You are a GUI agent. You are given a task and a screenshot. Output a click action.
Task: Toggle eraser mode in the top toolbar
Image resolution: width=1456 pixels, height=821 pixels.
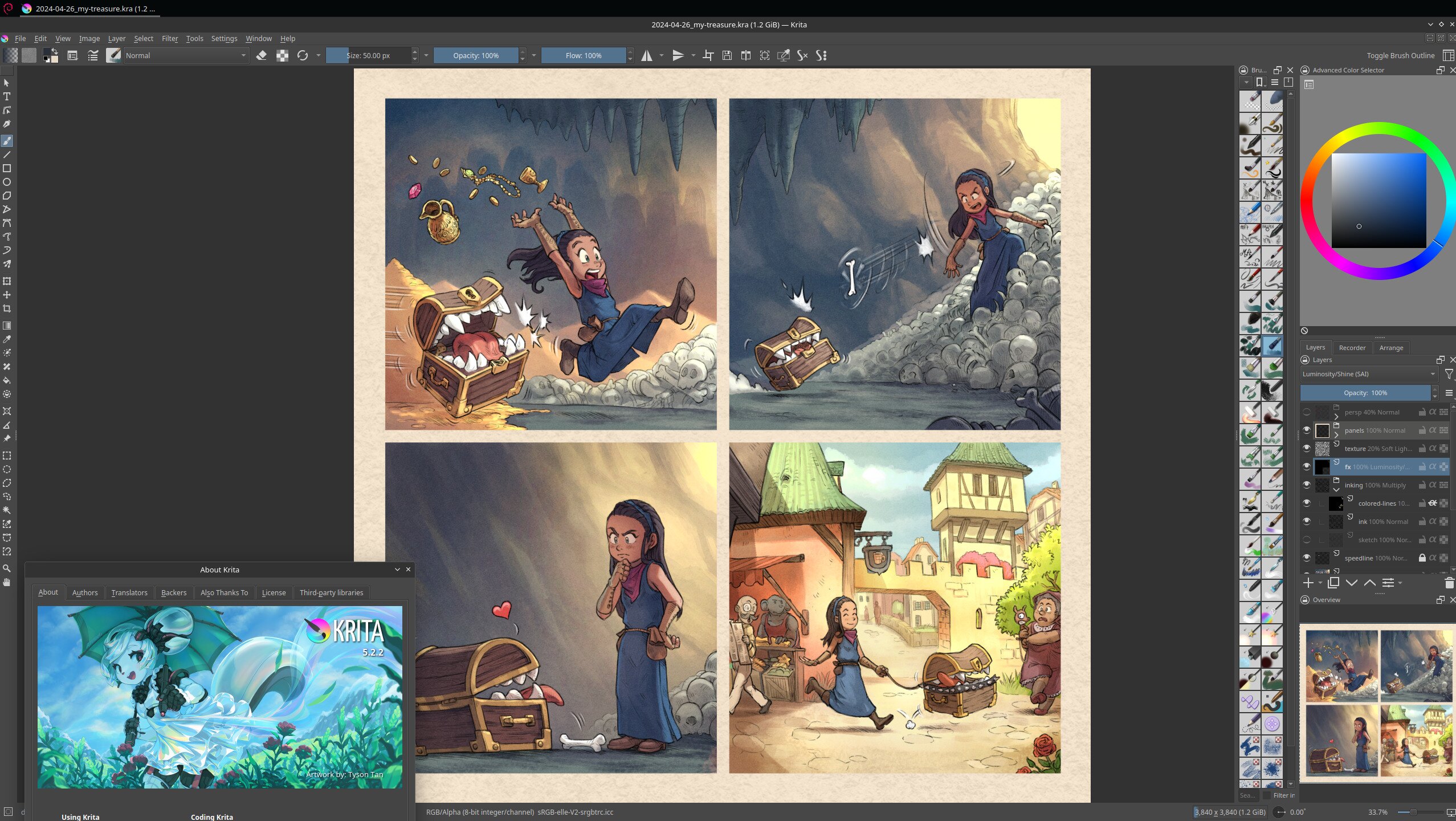point(262,55)
